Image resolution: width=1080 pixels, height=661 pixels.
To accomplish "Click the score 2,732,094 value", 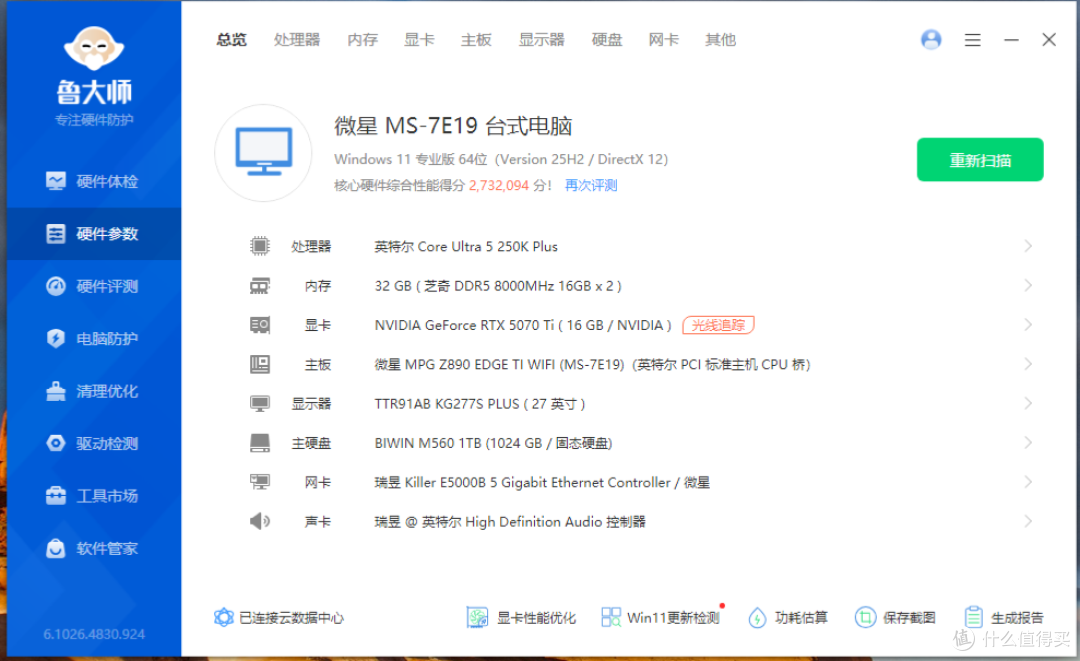I will tap(499, 185).
